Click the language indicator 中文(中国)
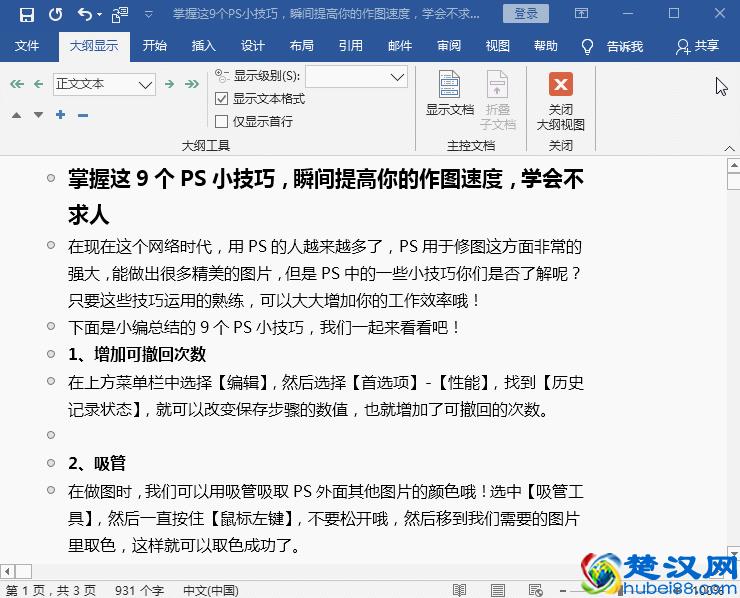740x598 pixels. (210, 590)
